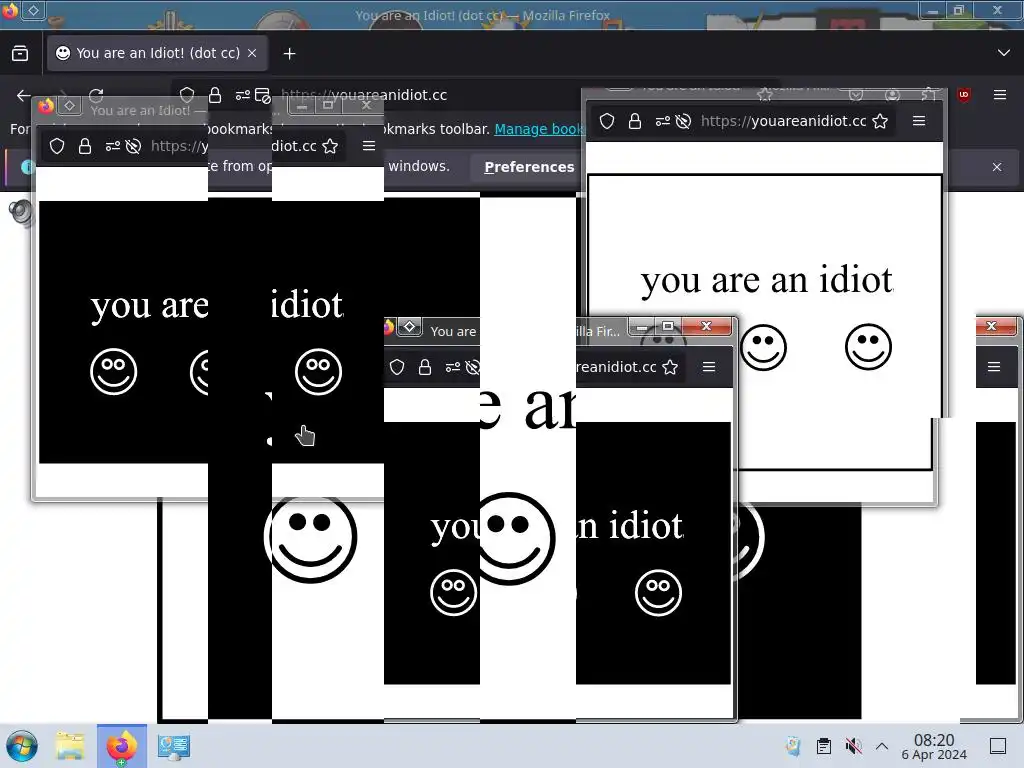Click the sound icon at the page's left edge

(x=22, y=212)
